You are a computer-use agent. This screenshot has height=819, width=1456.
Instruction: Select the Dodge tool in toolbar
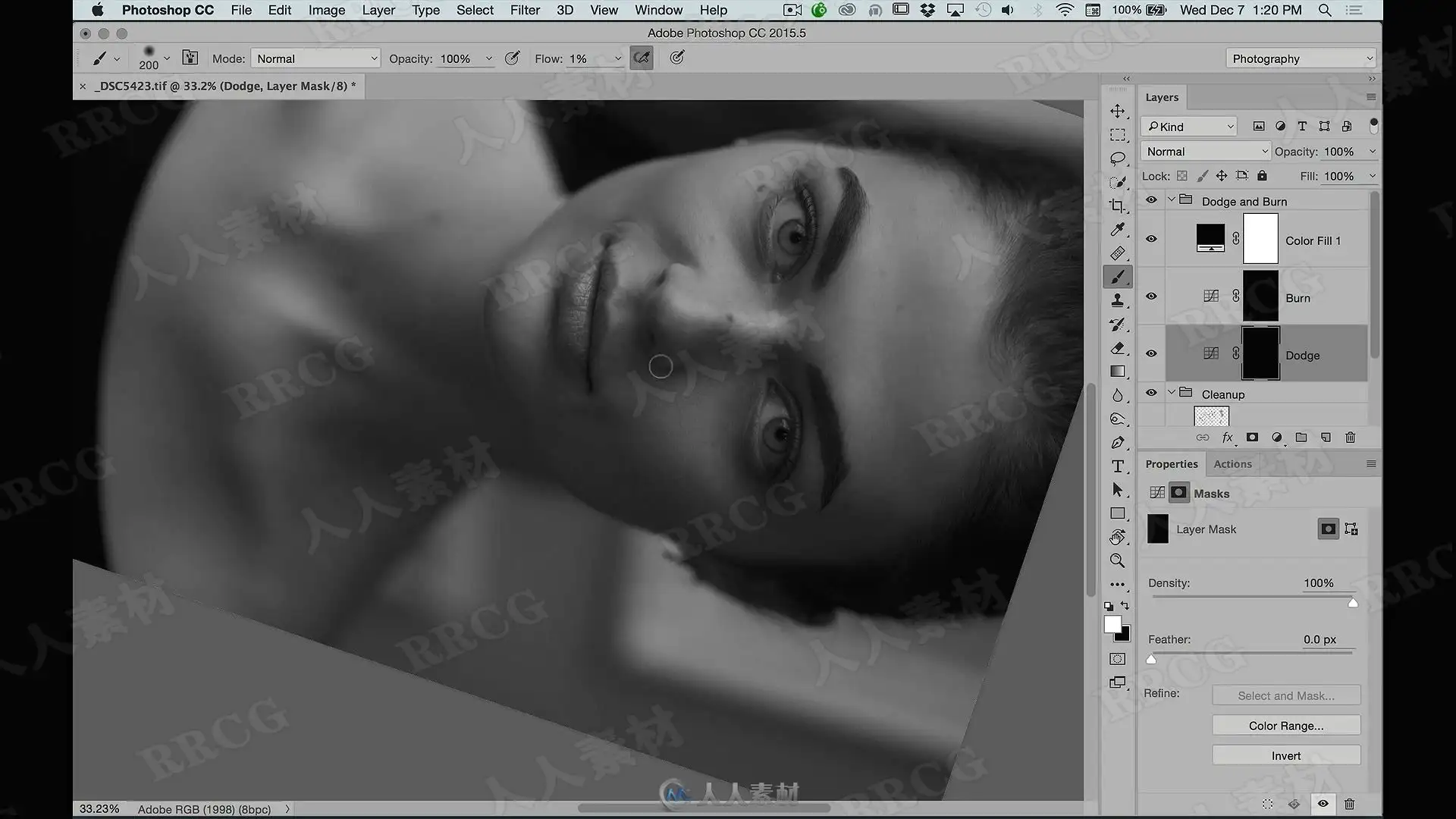click(1118, 419)
